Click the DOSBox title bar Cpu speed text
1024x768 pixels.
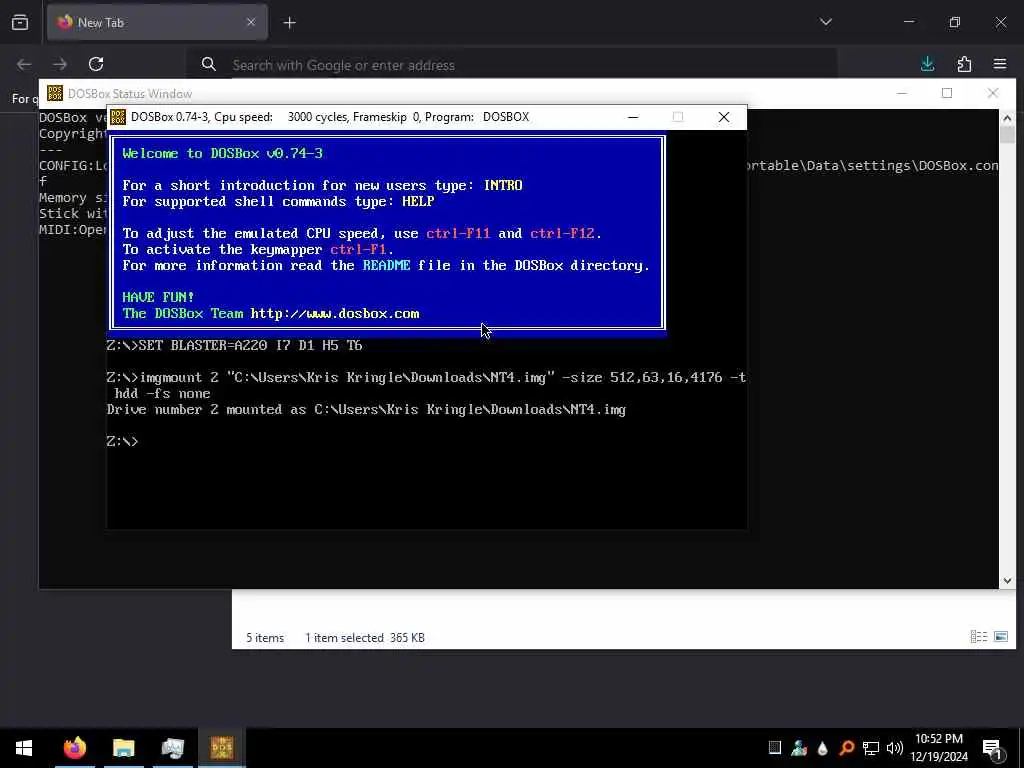click(x=243, y=117)
